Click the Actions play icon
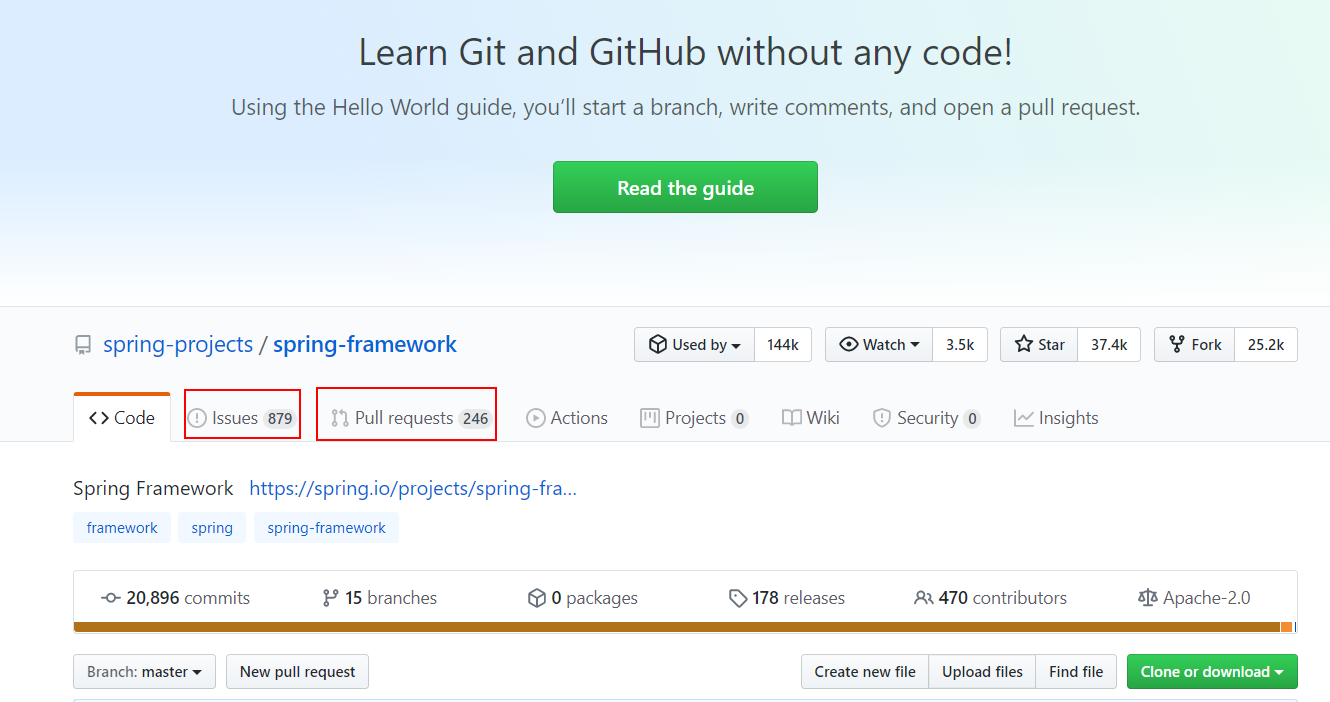 tap(536, 418)
